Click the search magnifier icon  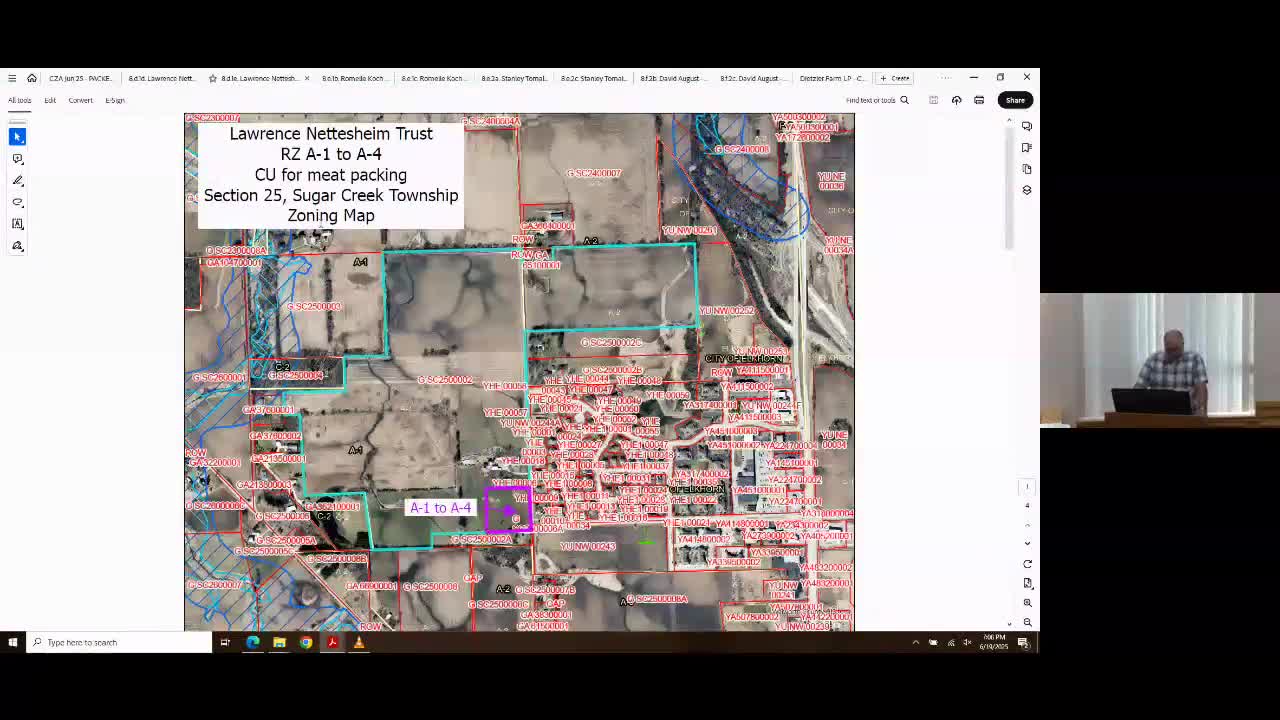pos(905,100)
